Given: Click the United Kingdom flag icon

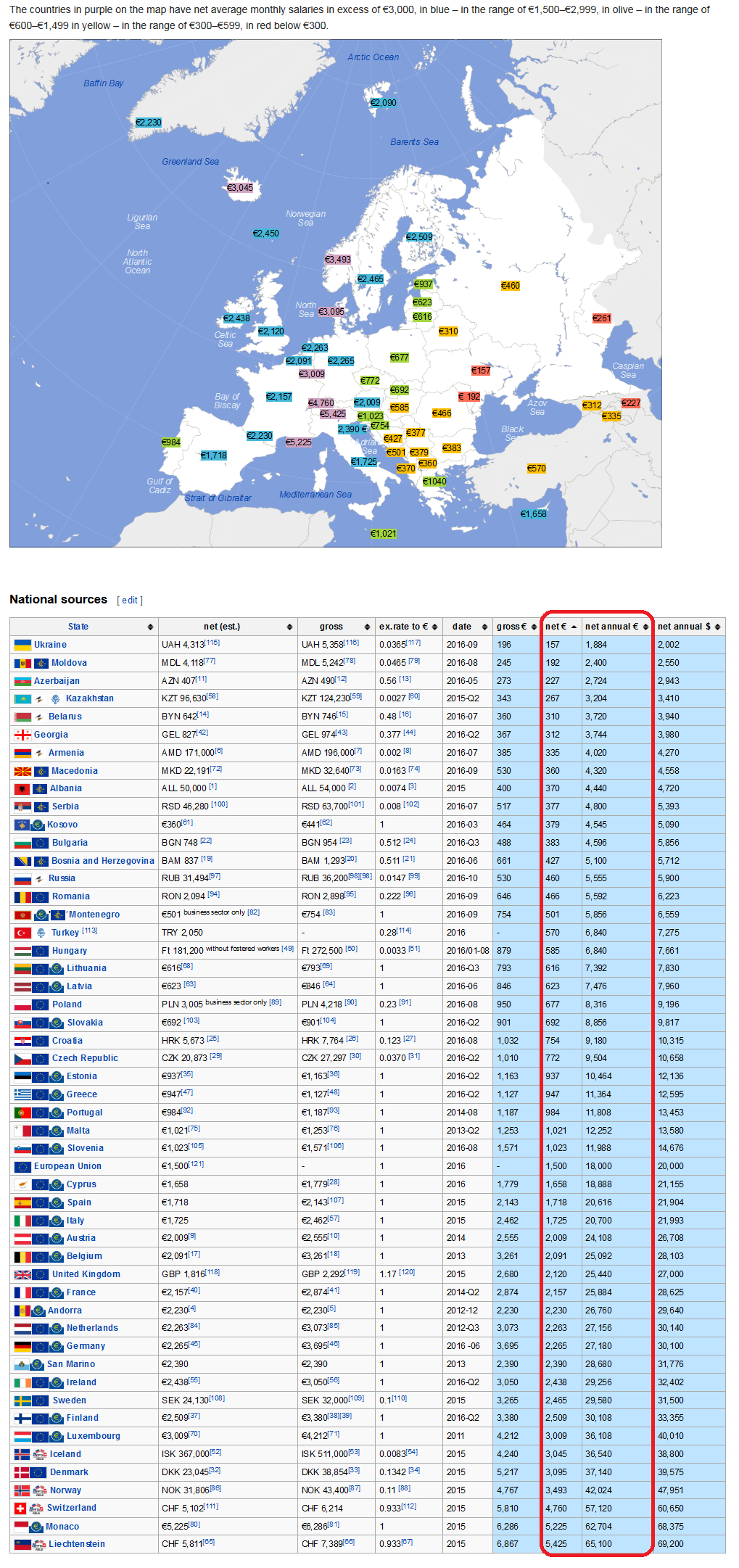Looking at the screenshot, I should [x=22, y=1275].
